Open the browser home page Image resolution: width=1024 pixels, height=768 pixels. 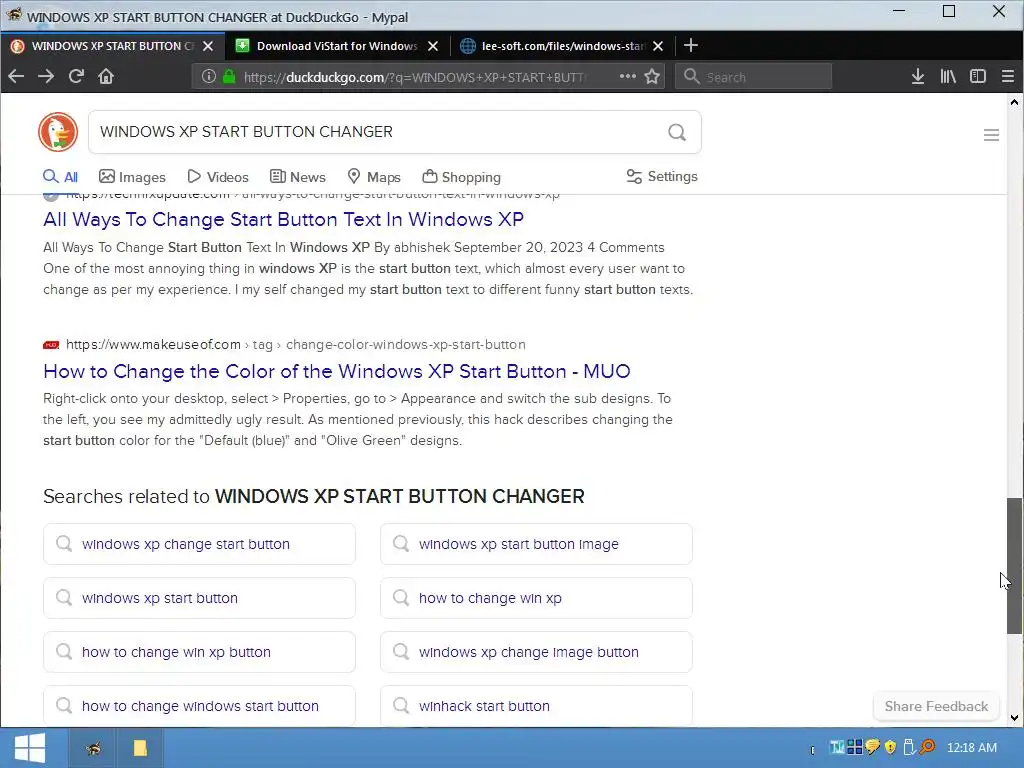pos(106,76)
